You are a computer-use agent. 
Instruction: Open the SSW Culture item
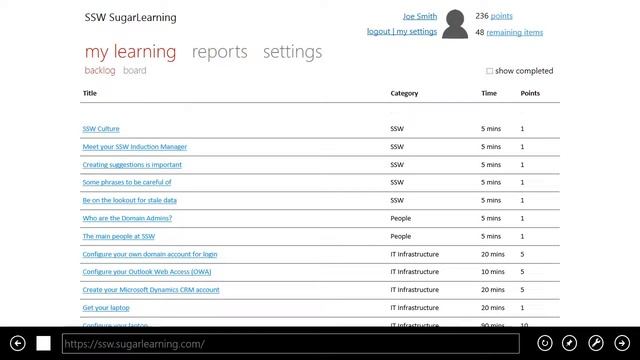pyautogui.click(x=101, y=129)
